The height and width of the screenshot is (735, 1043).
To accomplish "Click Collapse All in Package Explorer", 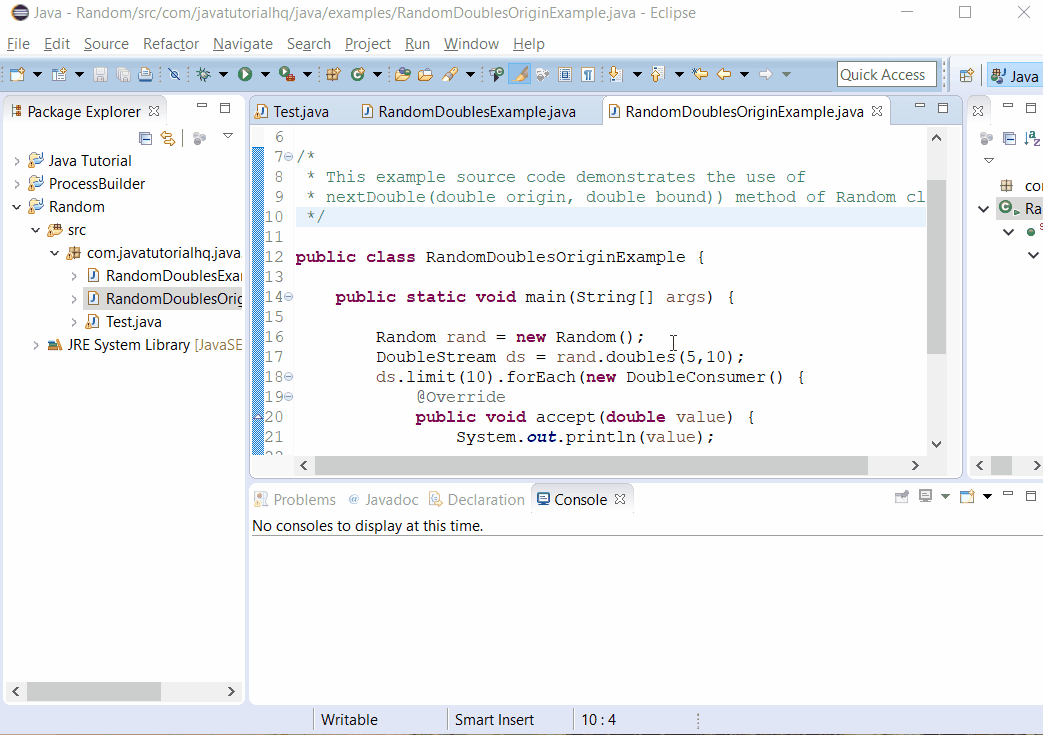I will 145,138.
